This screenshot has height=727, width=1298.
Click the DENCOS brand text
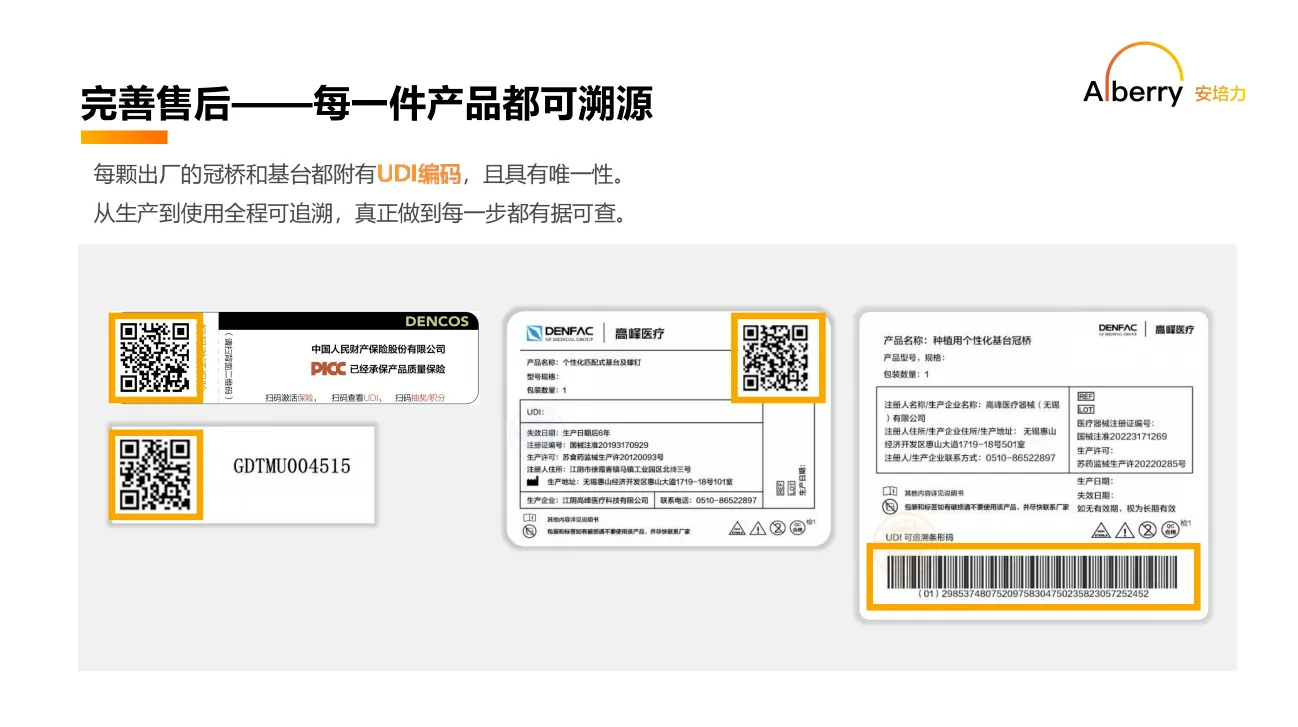coord(437,322)
